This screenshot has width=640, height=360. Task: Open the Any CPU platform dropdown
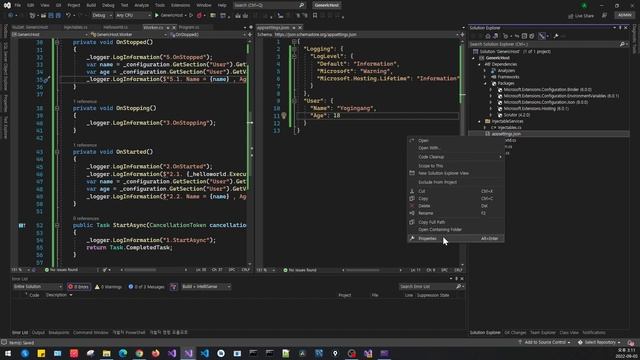coord(133,16)
